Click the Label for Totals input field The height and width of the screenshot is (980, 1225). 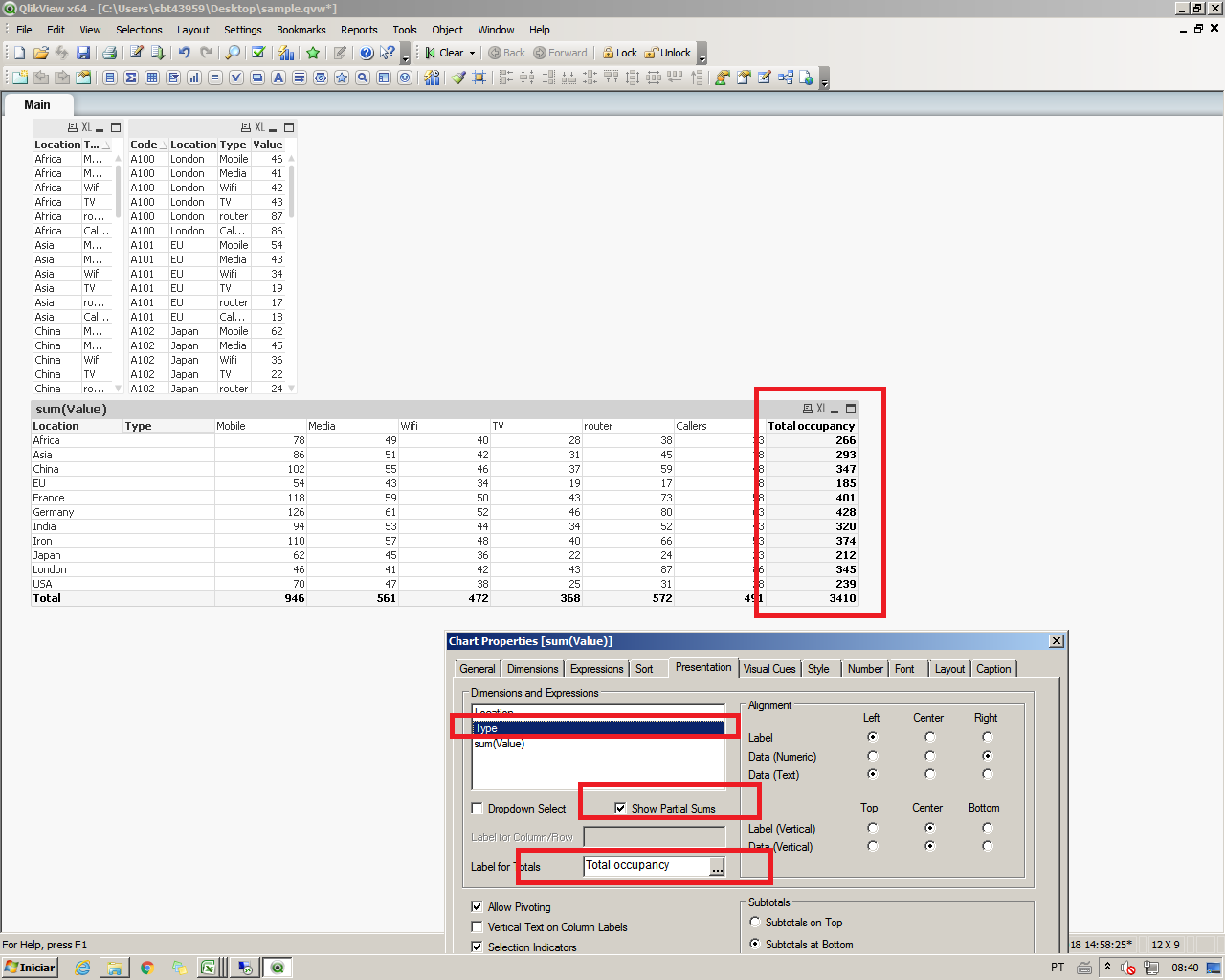[646, 865]
